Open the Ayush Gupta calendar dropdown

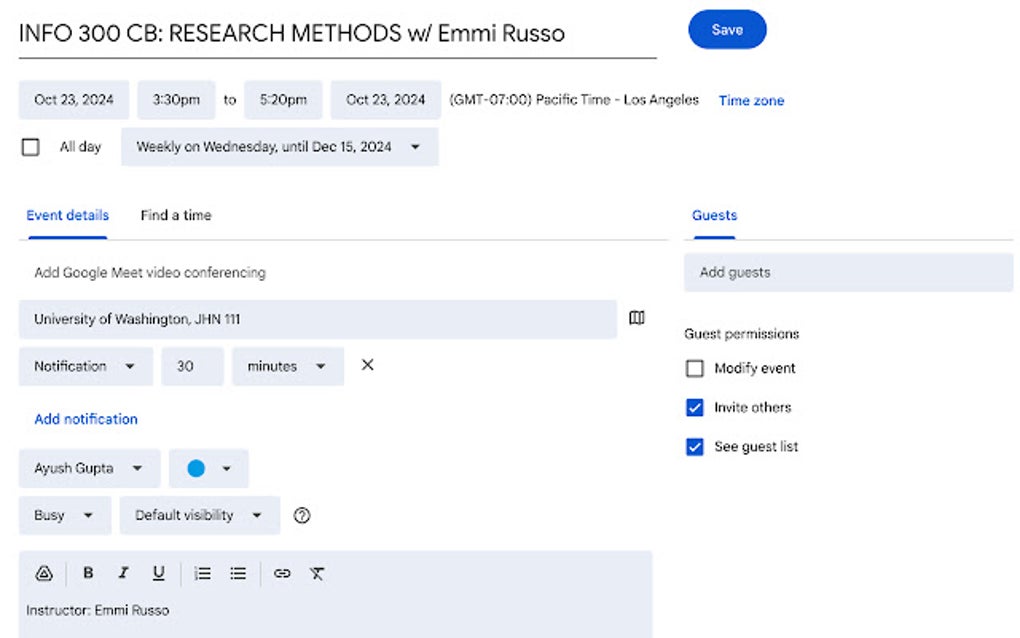(88, 468)
